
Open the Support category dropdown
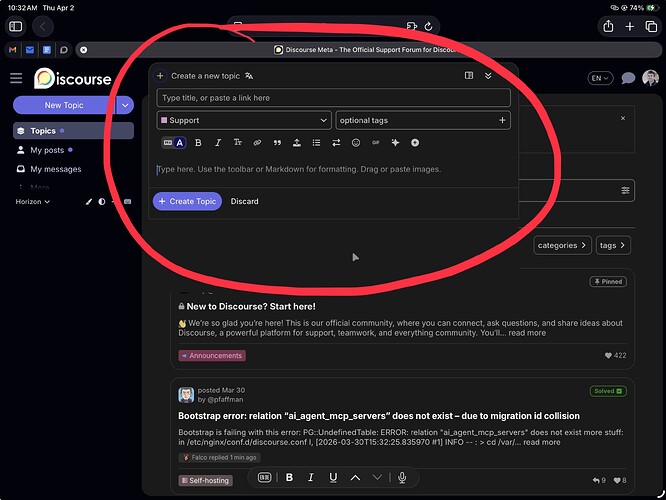(244, 120)
